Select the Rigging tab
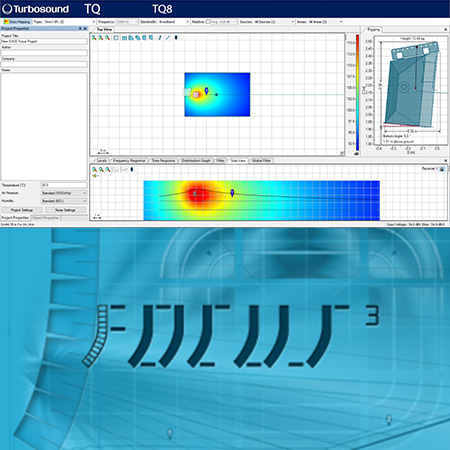Image resolution: width=450 pixels, height=450 pixels. [373, 29]
